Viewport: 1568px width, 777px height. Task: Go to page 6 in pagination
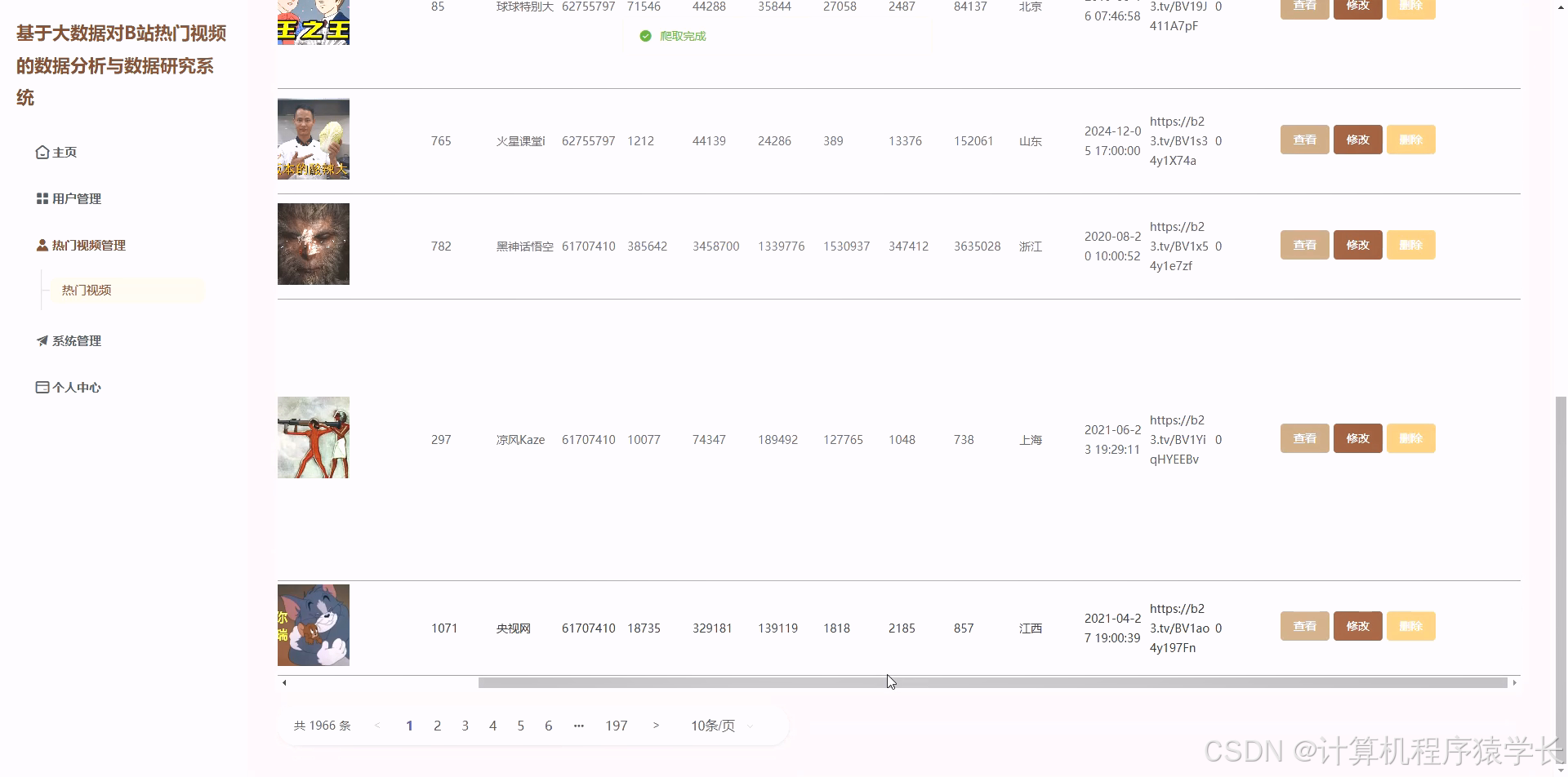pyautogui.click(x=549, y=726)
